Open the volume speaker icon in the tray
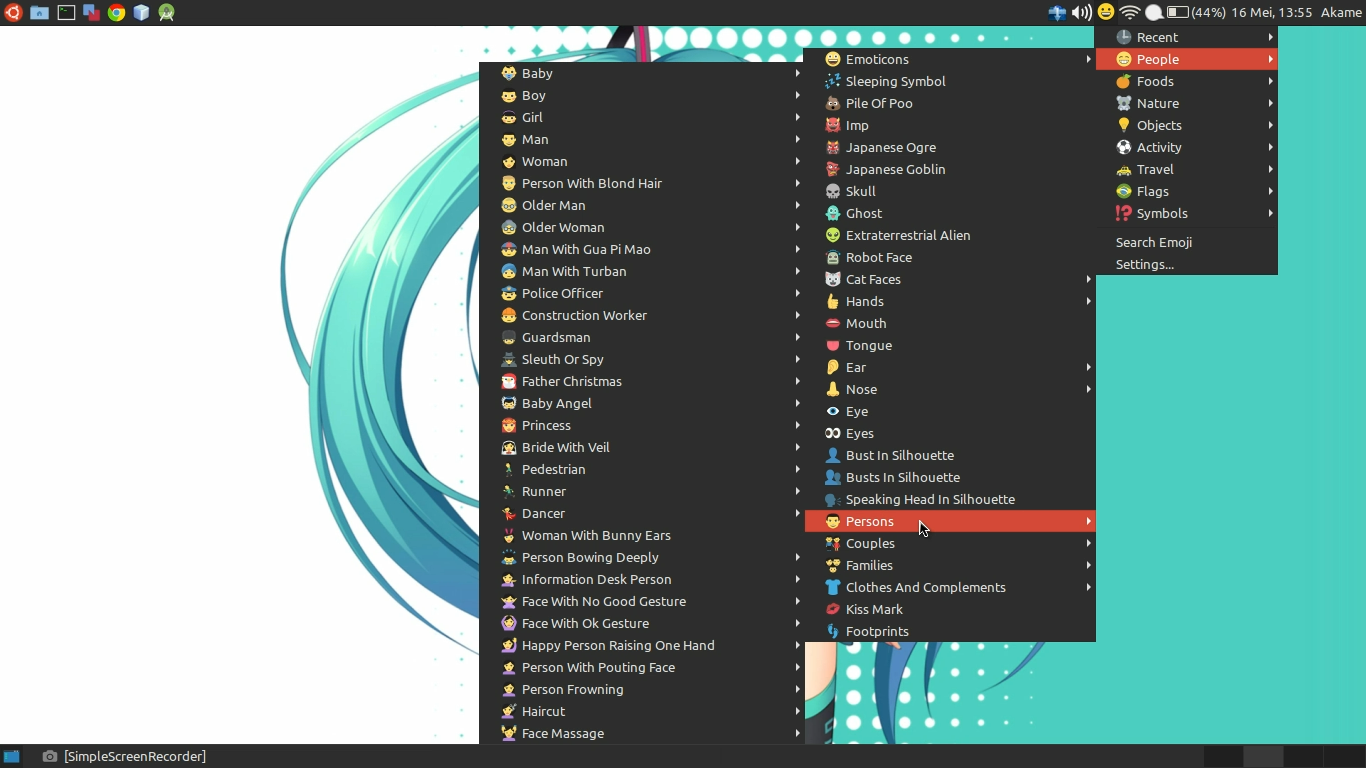The image size is (1366, 768). (1082, 12)
